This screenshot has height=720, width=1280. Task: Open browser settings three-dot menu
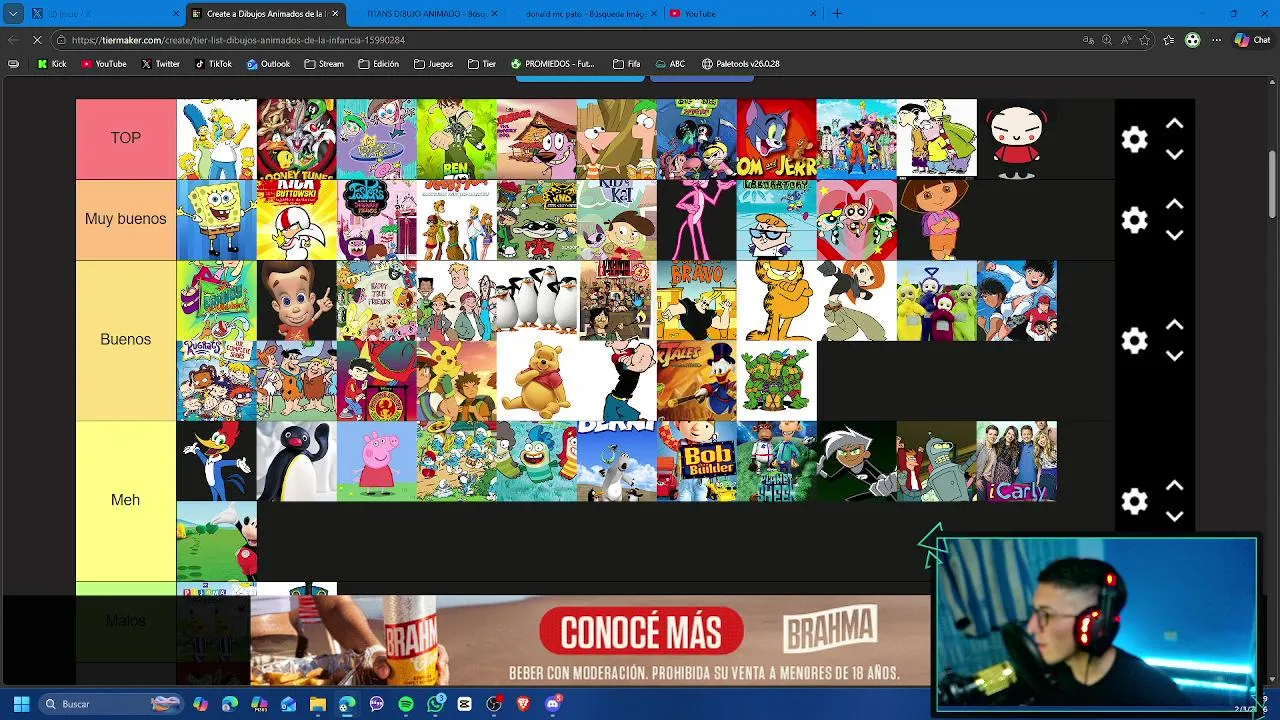[1216, 40]
